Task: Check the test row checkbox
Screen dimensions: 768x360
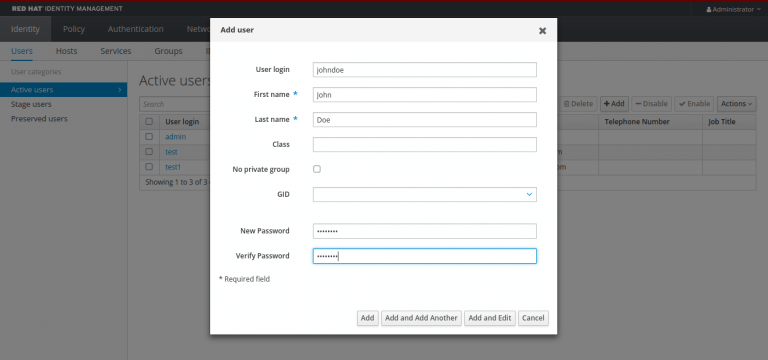Action: click(x=149, y=152)
